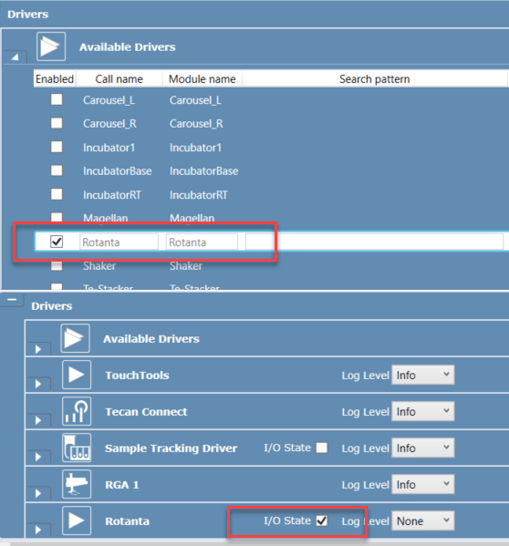This screenshot has height=546, width=509.
Task: Click the Sample Tracking Driver tube icon
Action: (77, 448)
